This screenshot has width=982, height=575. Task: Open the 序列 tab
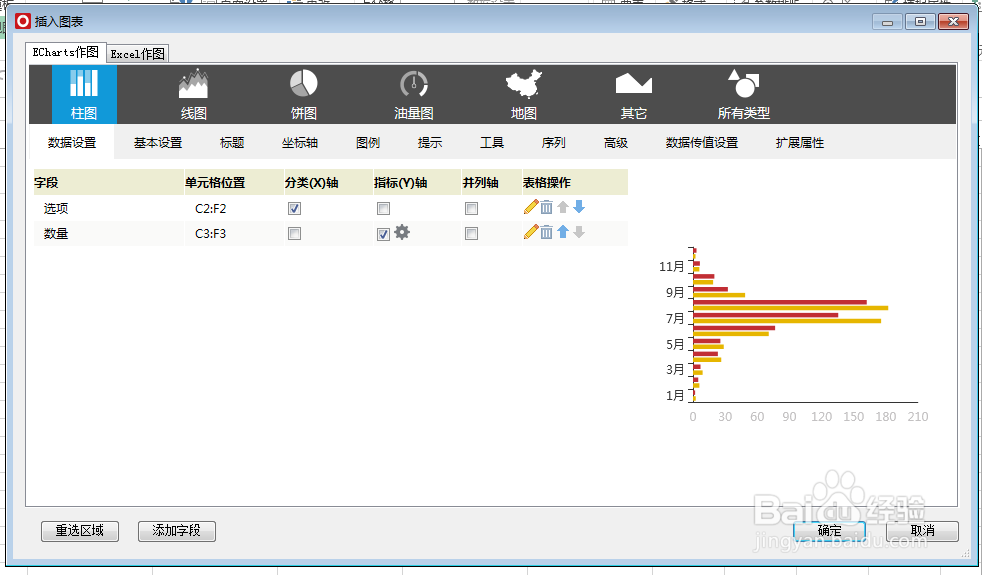[554, 143]
